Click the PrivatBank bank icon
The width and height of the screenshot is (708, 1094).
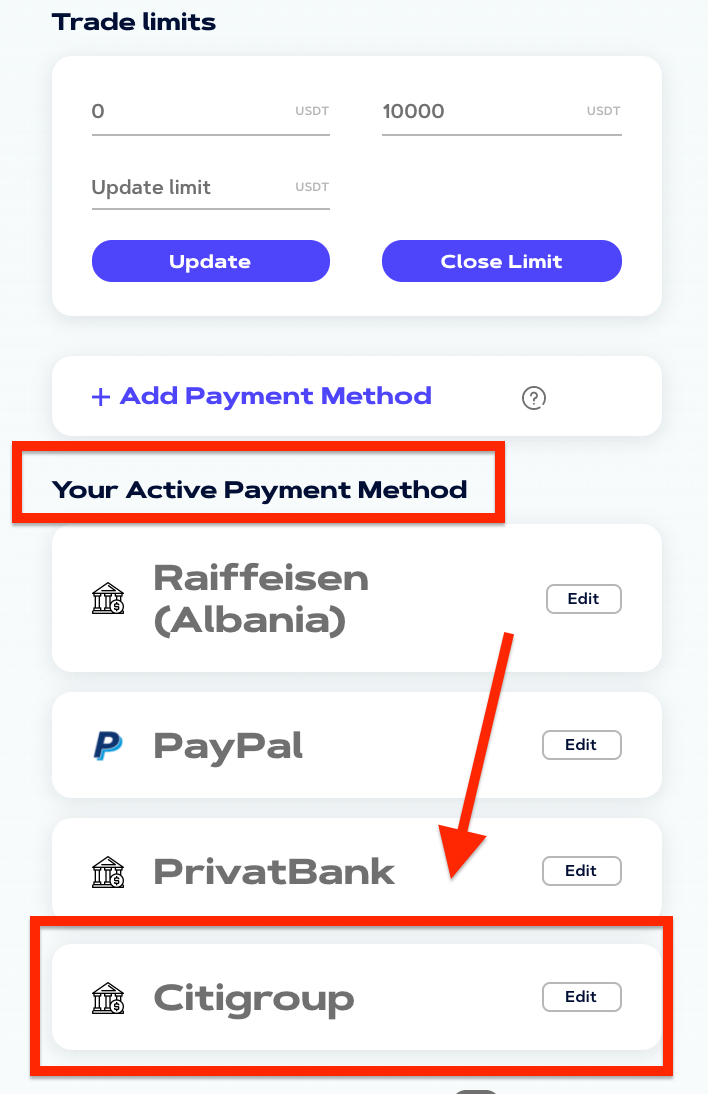point(108,871)
